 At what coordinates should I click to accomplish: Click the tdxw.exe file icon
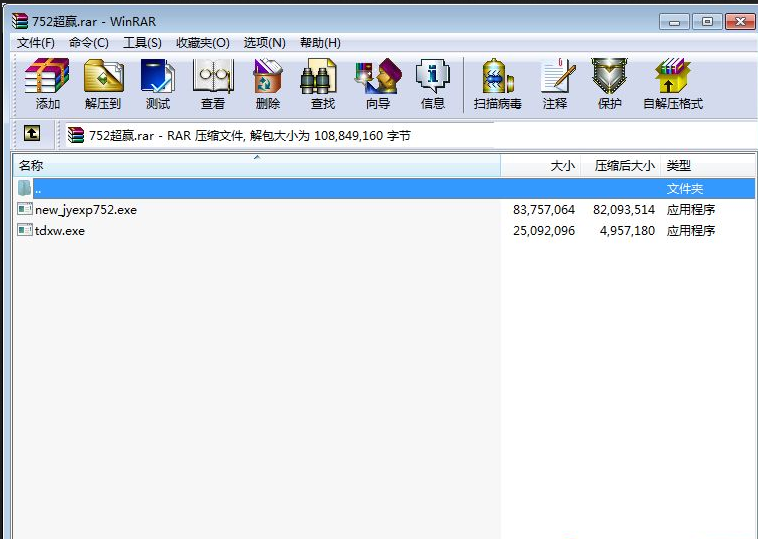point(25,230)
